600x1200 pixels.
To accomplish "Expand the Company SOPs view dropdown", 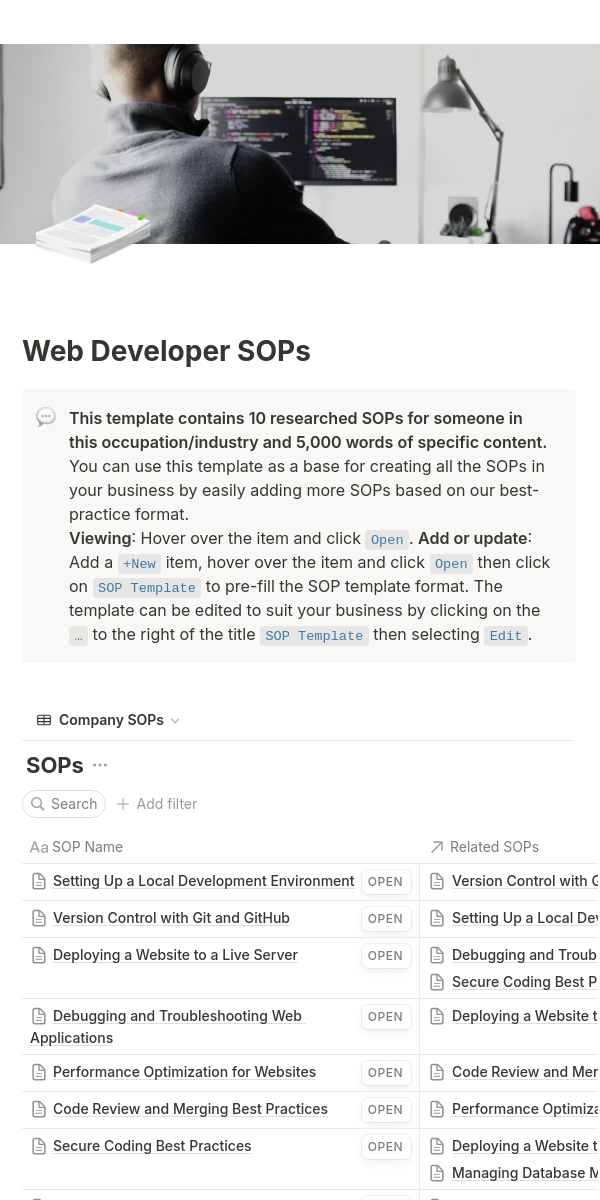I will (175, 721).
